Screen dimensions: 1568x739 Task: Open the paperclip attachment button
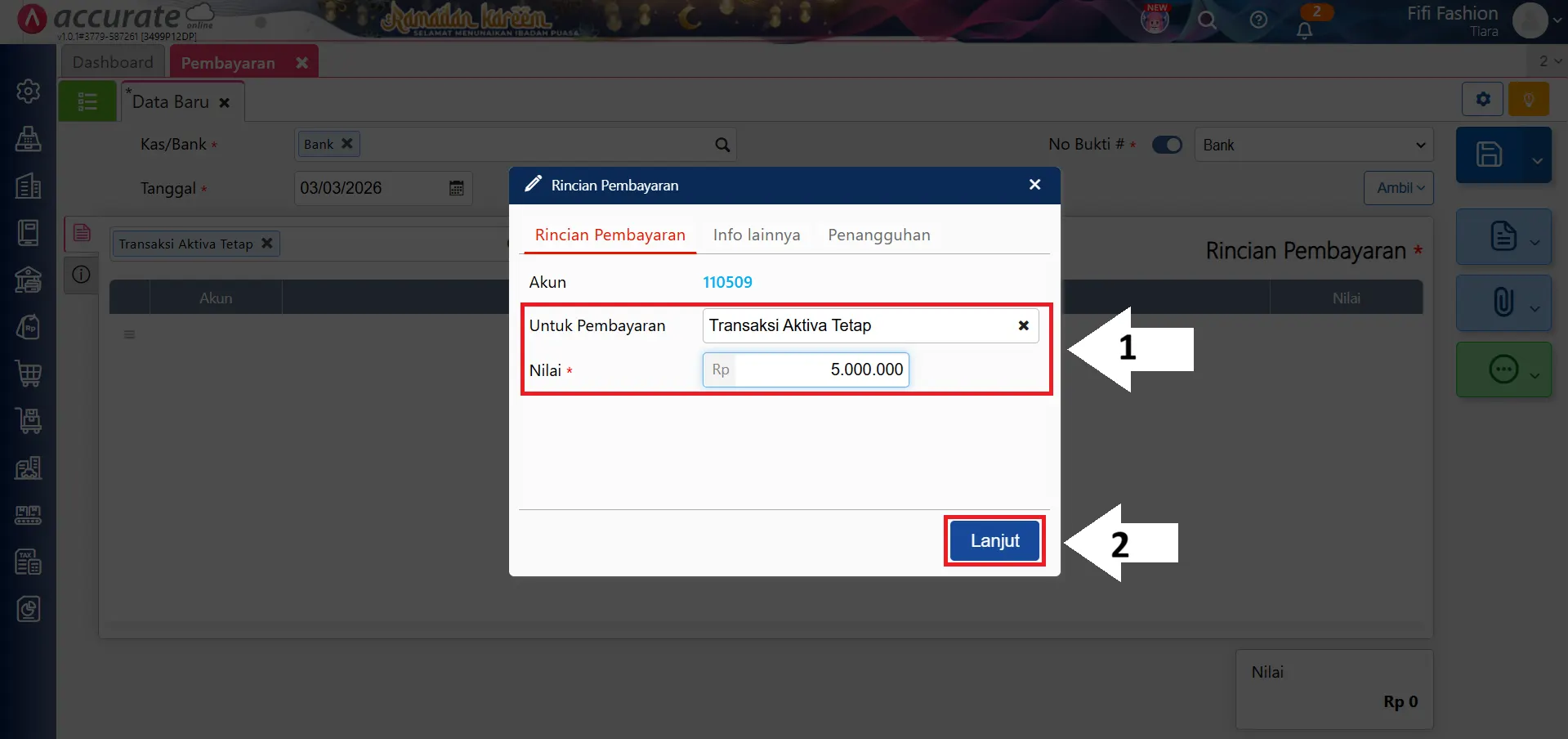[1502, 302]
